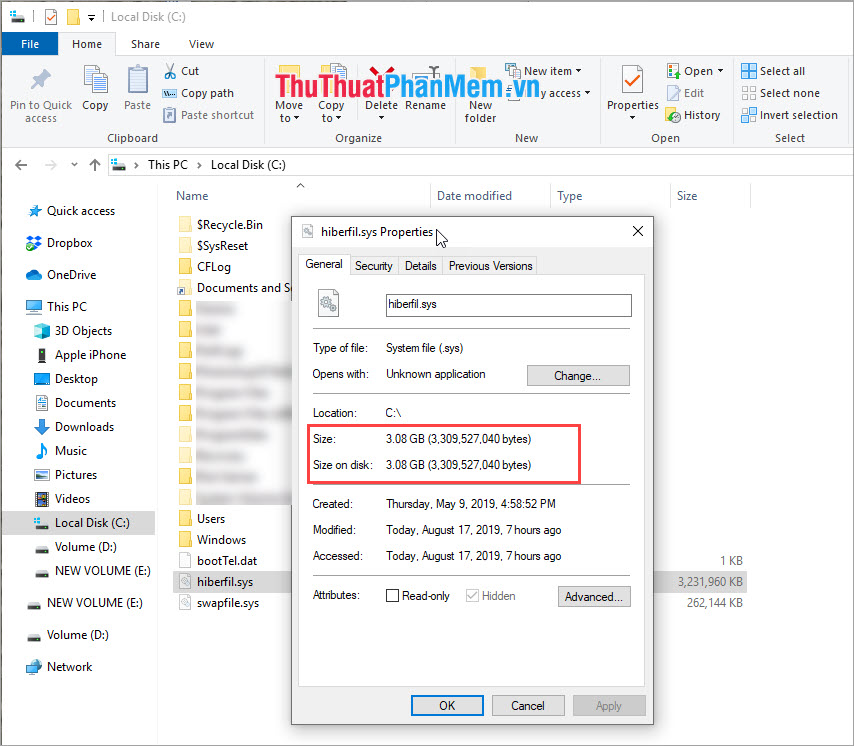
Task: Toggle the Hidden attribute checkbox
Action: coord(470,595)
